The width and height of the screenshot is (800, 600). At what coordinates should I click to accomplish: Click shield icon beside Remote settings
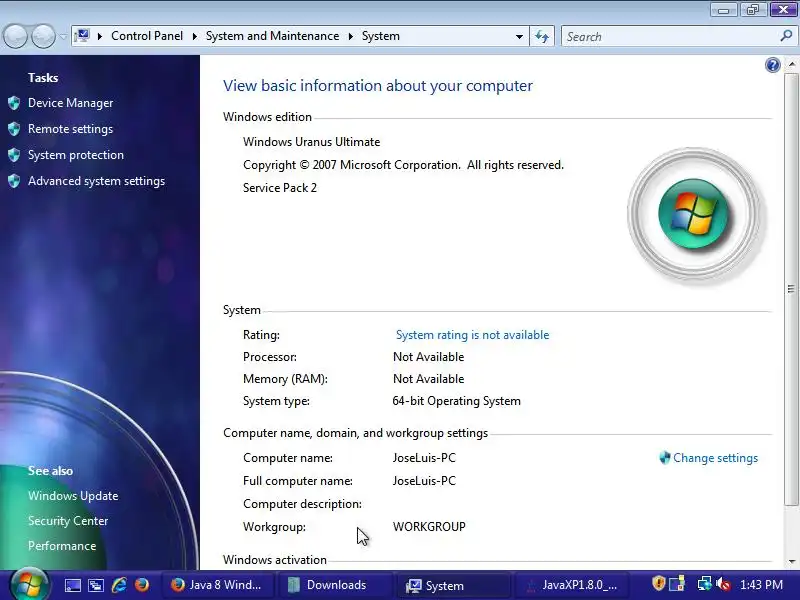pyautogui.click(x=14, y=129)
